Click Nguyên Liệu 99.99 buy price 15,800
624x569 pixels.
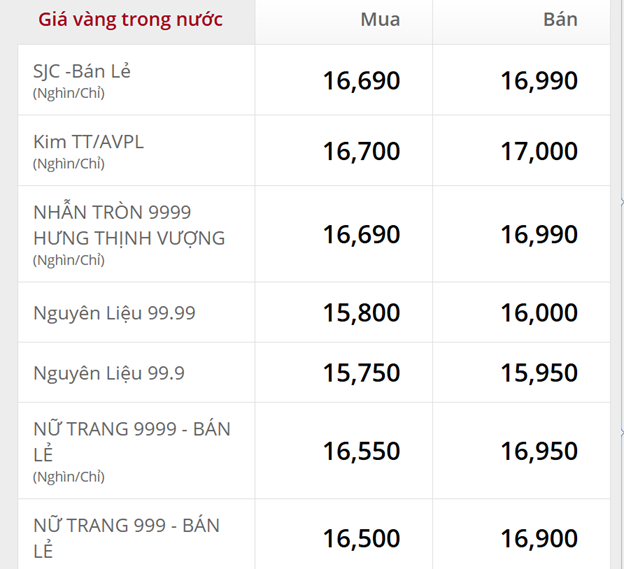coord(361,313)
